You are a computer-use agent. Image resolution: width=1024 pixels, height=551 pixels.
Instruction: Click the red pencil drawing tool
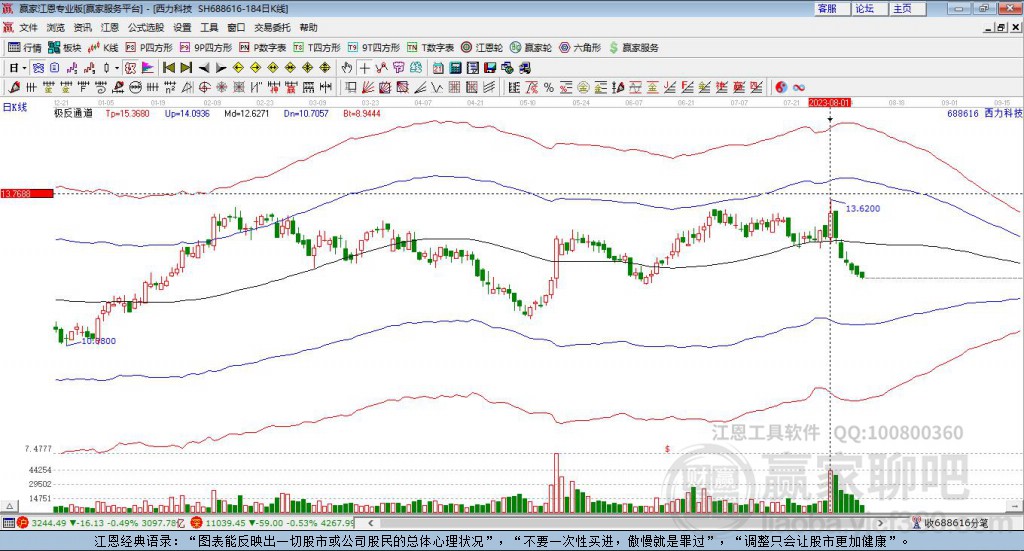click(x=14, y=87)
